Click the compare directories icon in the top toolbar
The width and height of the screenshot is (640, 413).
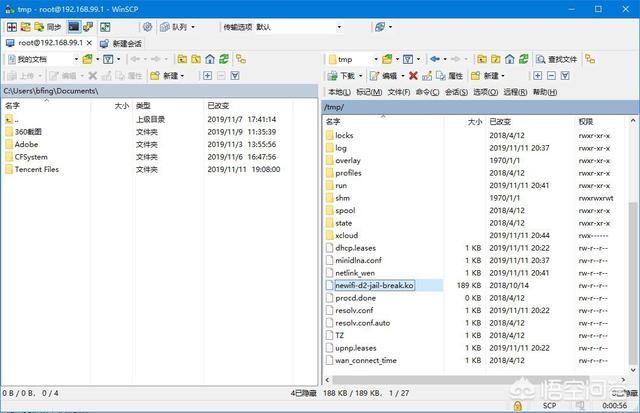[12, 27]
